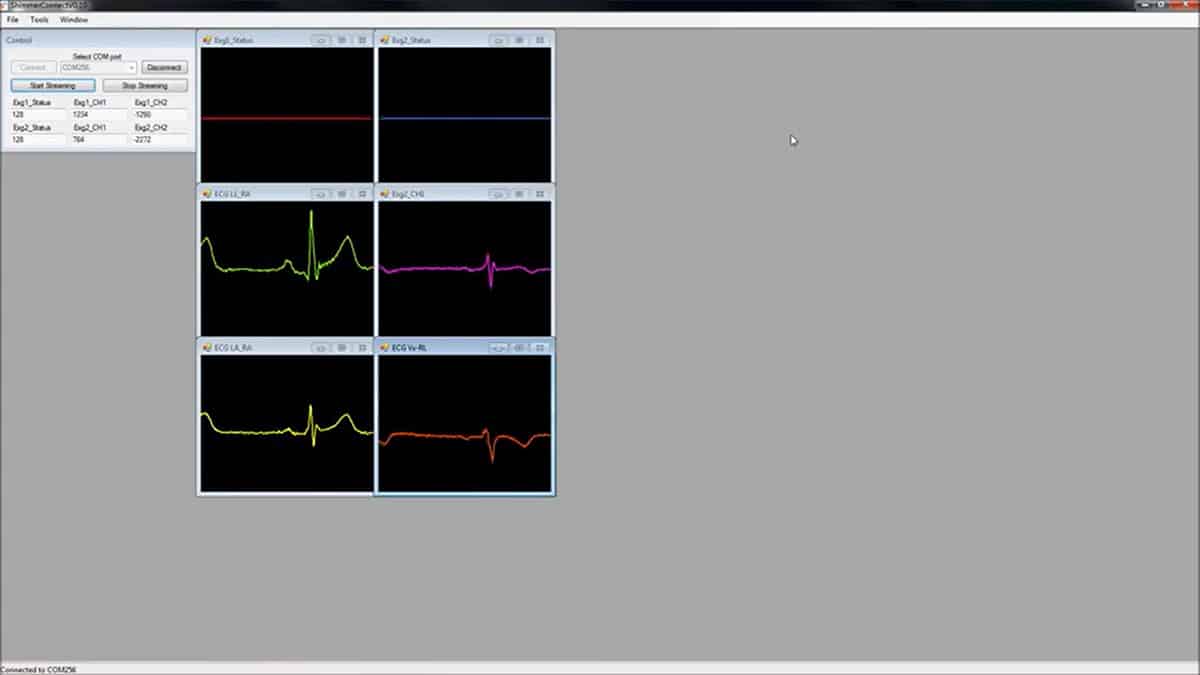Maximize the ECG LA_RA plot window

341,348
